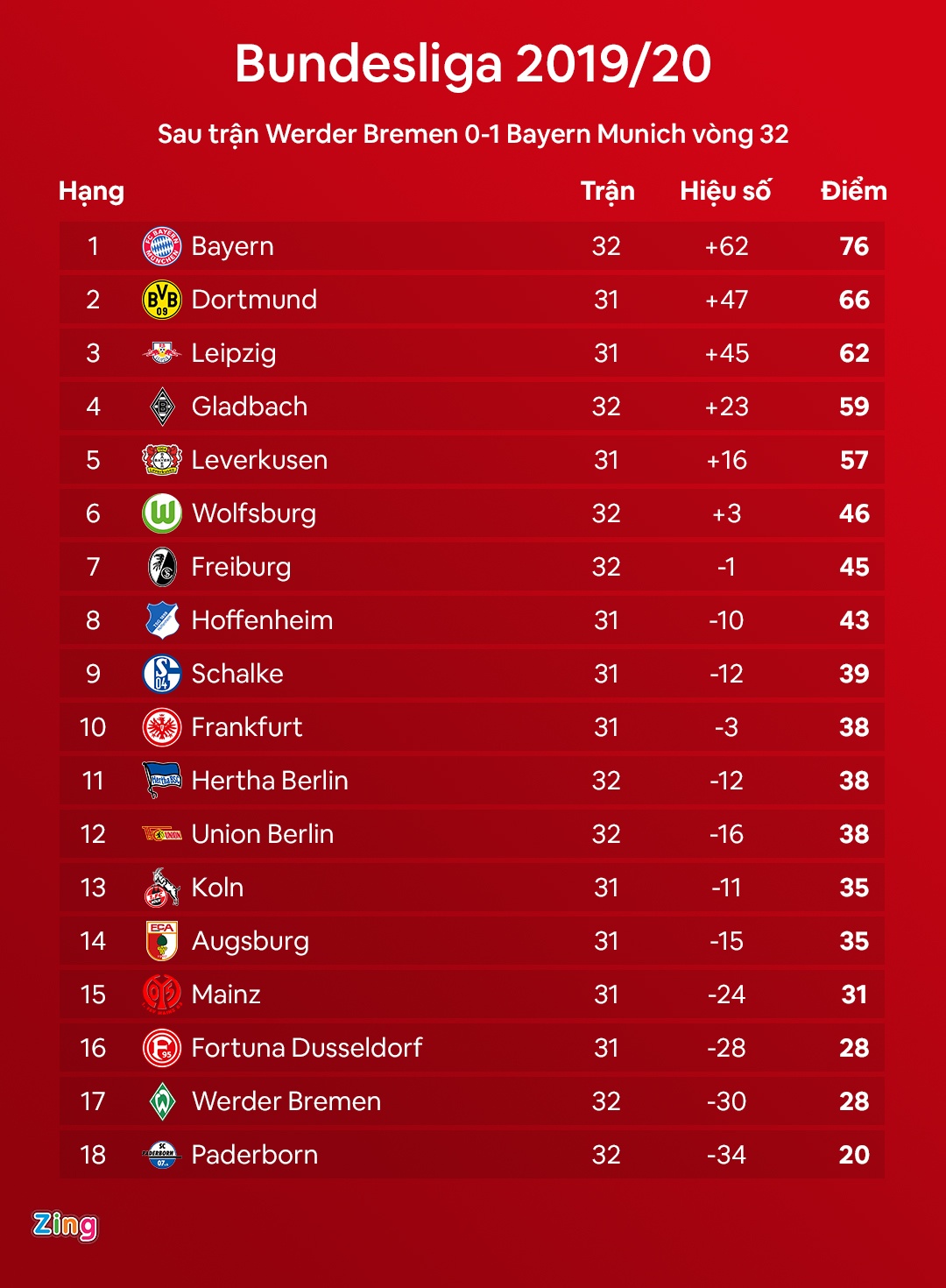The height and width of the screenshot is (1288, 946).
Task: Select the Hiệu số column header
Action: pos(725,191)
